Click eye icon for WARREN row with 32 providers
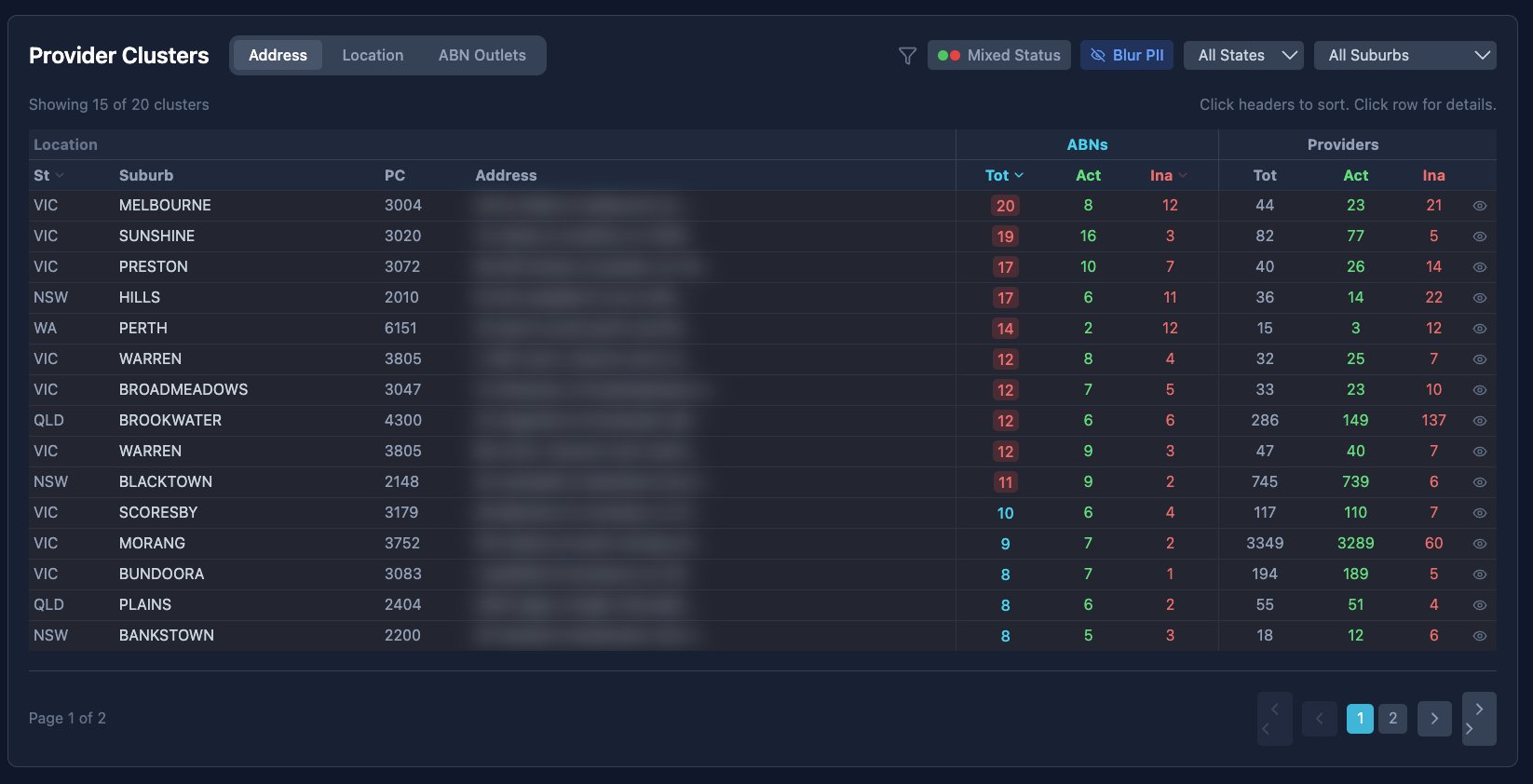1533x784 pixels. coord(1480,359)
